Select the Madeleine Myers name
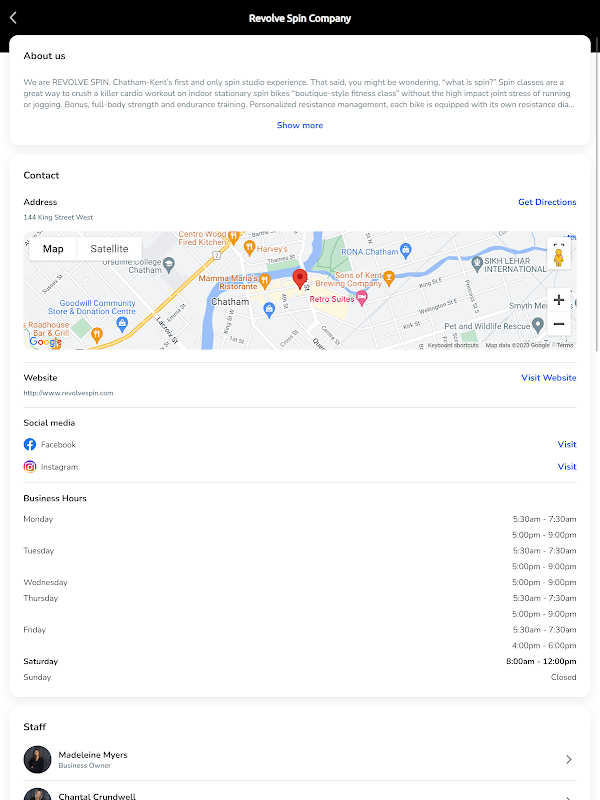Viewport: 600px width, 800px height. 93,755
